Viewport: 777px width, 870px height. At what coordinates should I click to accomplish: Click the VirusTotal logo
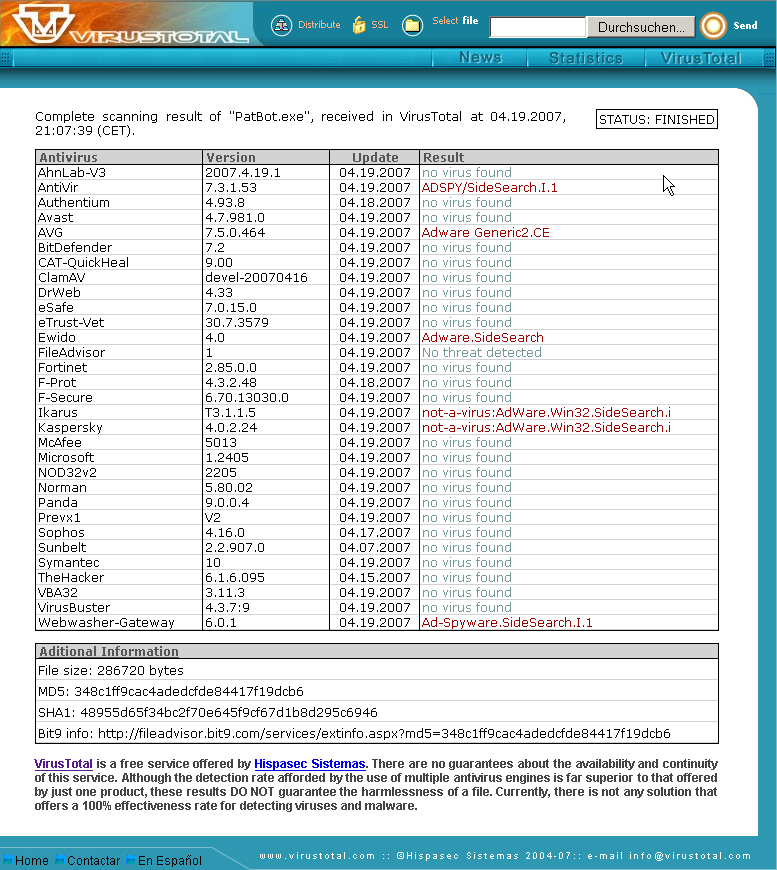[130, 24]
